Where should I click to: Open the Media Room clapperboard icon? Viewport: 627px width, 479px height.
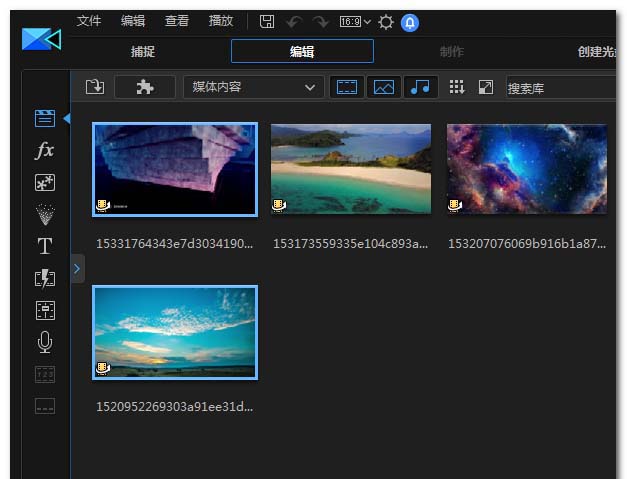click(45, 118)
